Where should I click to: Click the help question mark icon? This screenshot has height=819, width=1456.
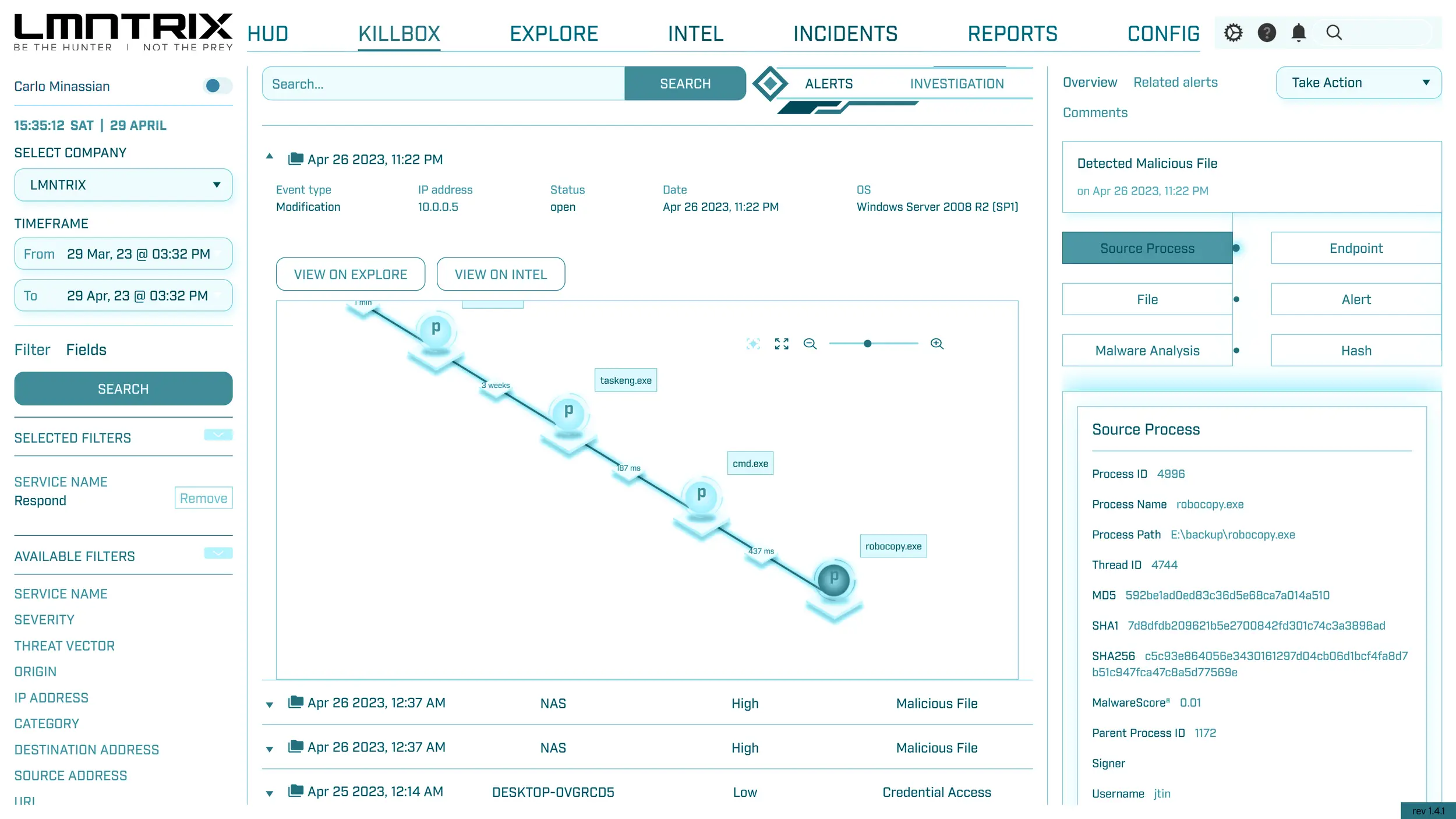(x=1267, y=33)
